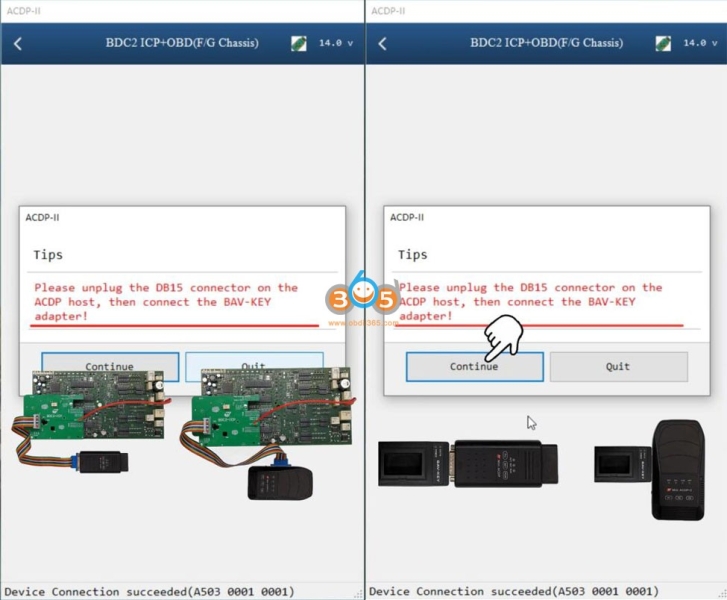The height and width of the screenshot is (600, 727).
Task: Click right panel BDC2 ICP+OBD title
Action: tap(546, 43)
